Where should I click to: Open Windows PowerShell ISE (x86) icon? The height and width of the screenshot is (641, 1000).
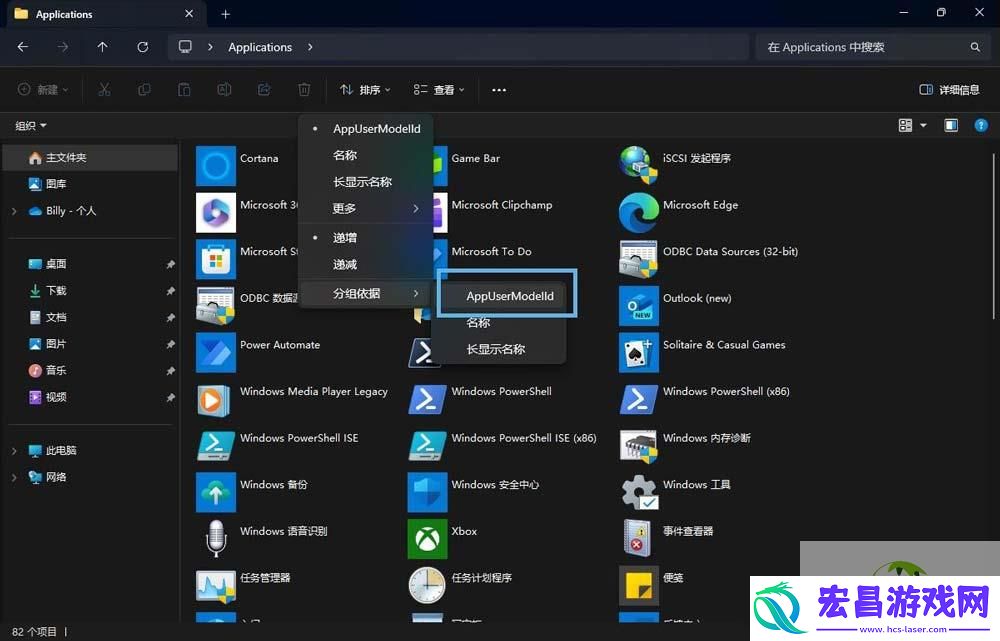(427, 445)
